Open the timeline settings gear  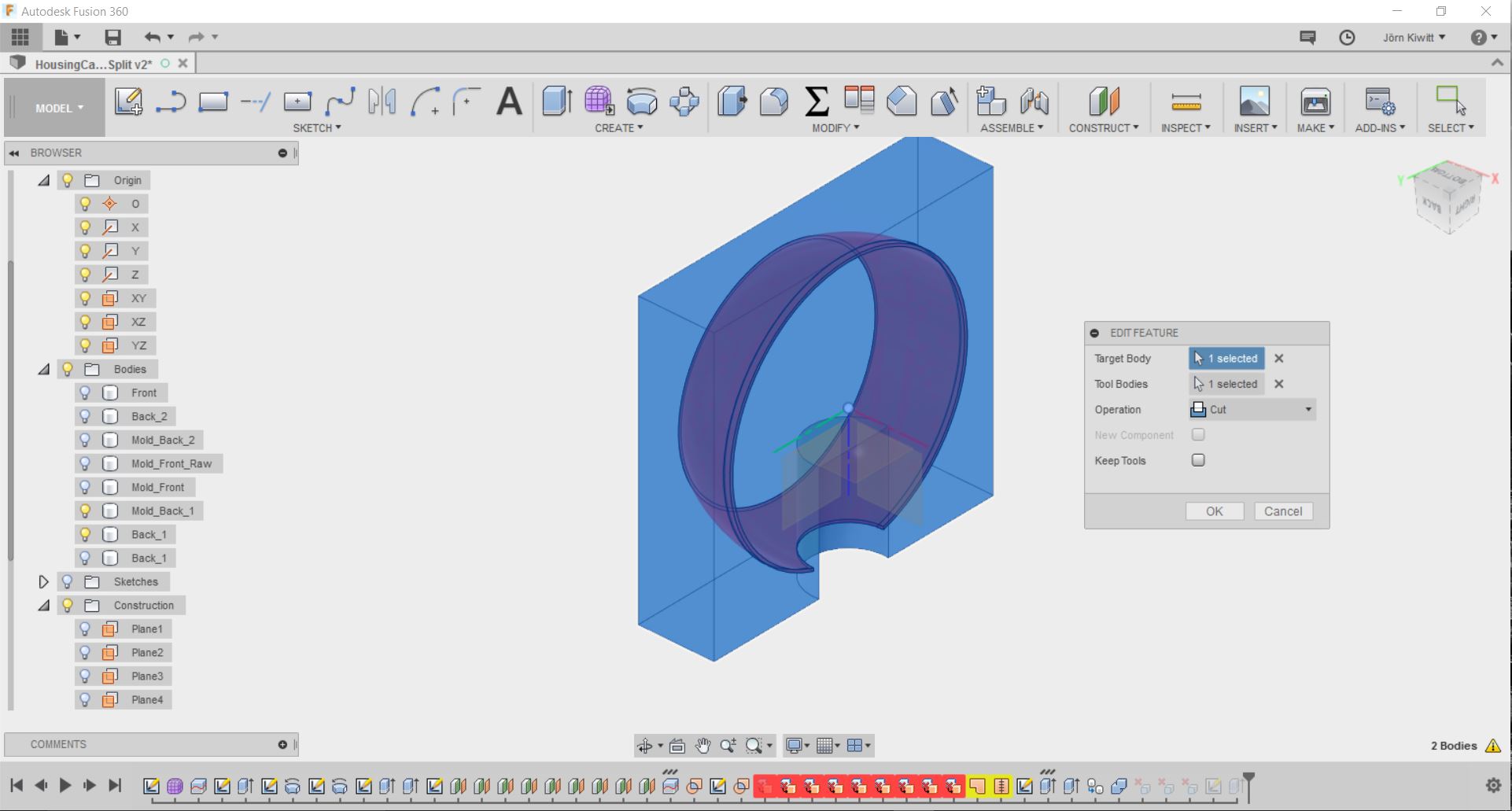click(1493, 785)
